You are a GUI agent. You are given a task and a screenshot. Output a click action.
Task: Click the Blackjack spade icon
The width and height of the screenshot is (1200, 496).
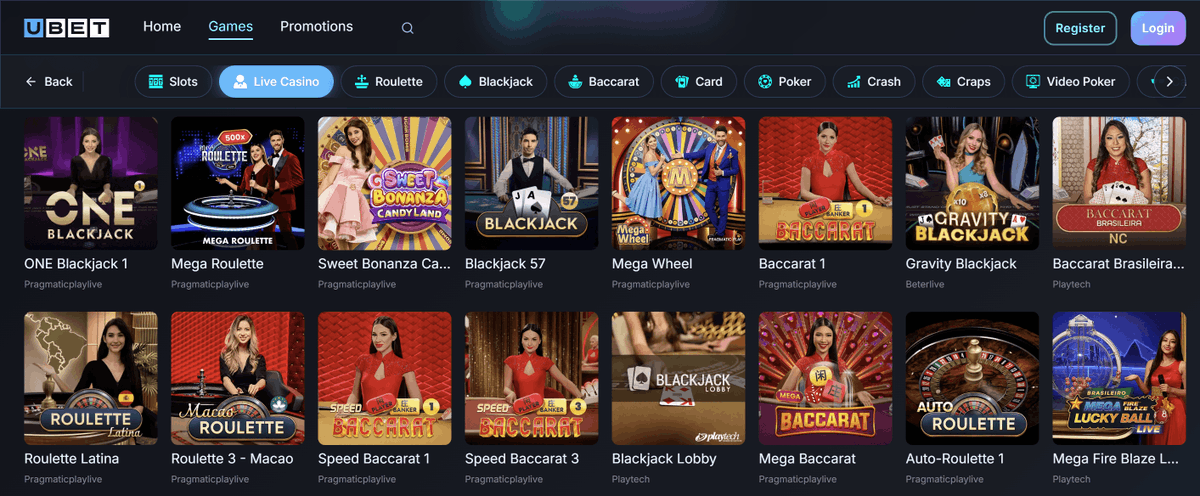pyautogui.click(x=465, y=82)
